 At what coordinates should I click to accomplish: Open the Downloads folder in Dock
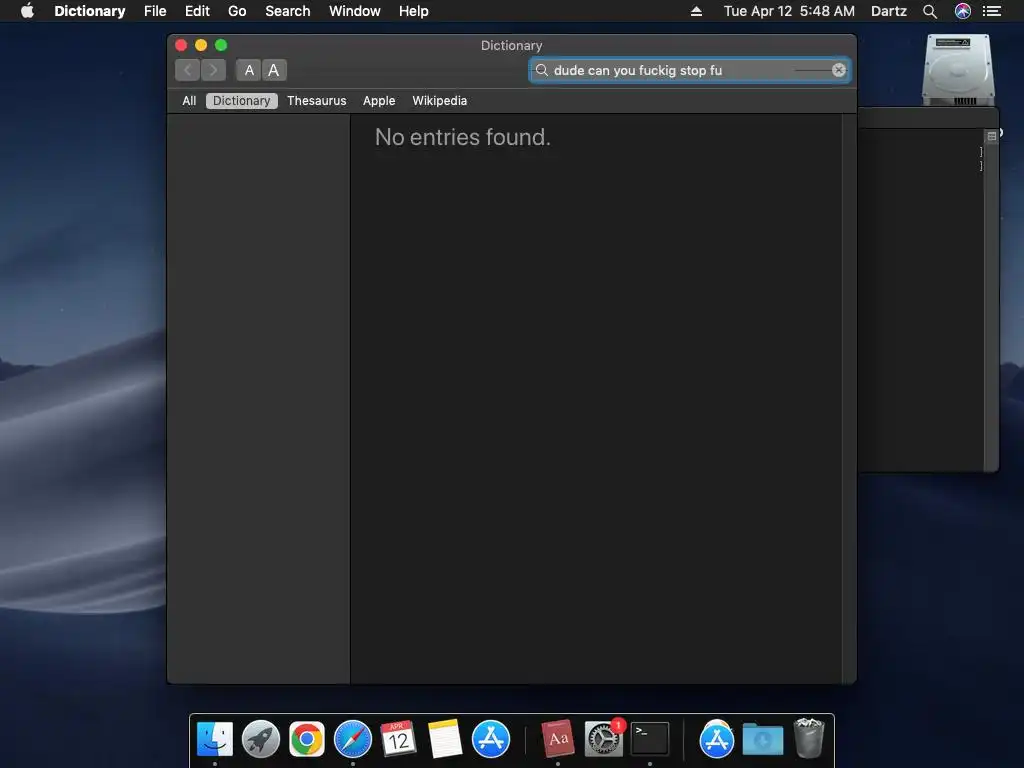click(x=763, y=739)
